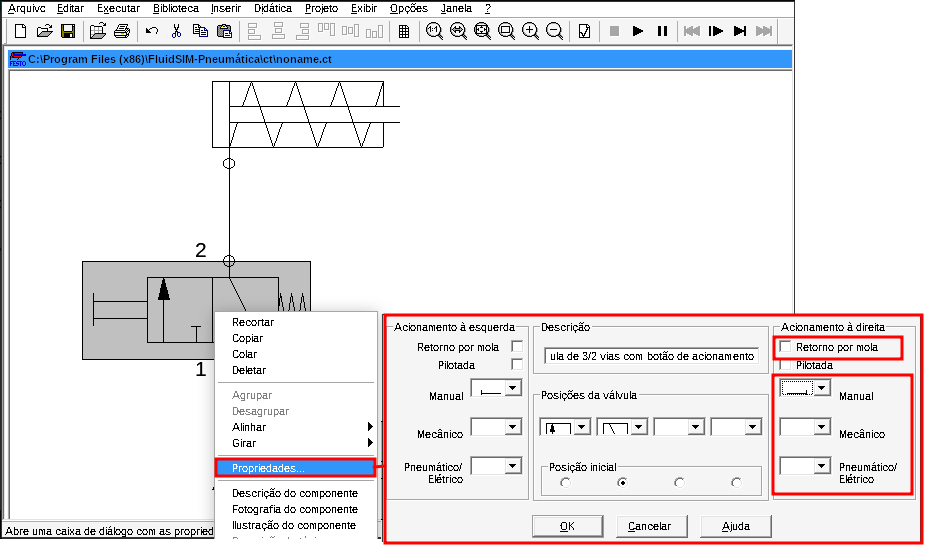This screenshot has height=546, width=925.
Task: Cut selection with scissors icon
Action: [x=176, y=31]
